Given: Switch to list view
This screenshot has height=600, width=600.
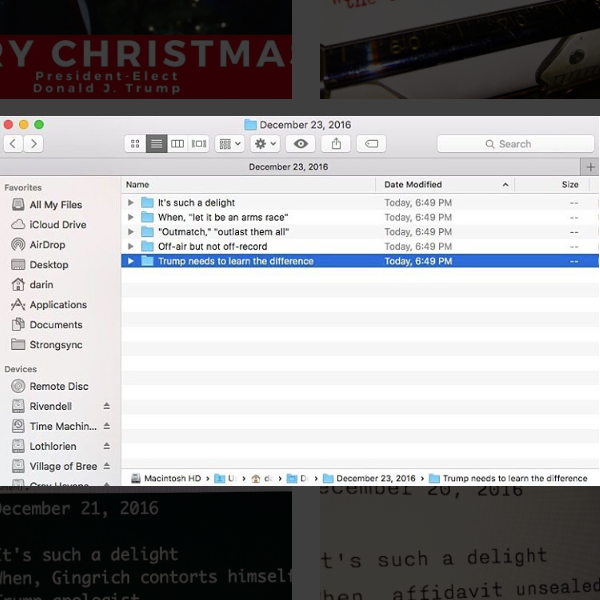Looking at the screenshot, I should click(x=156, y=144).
